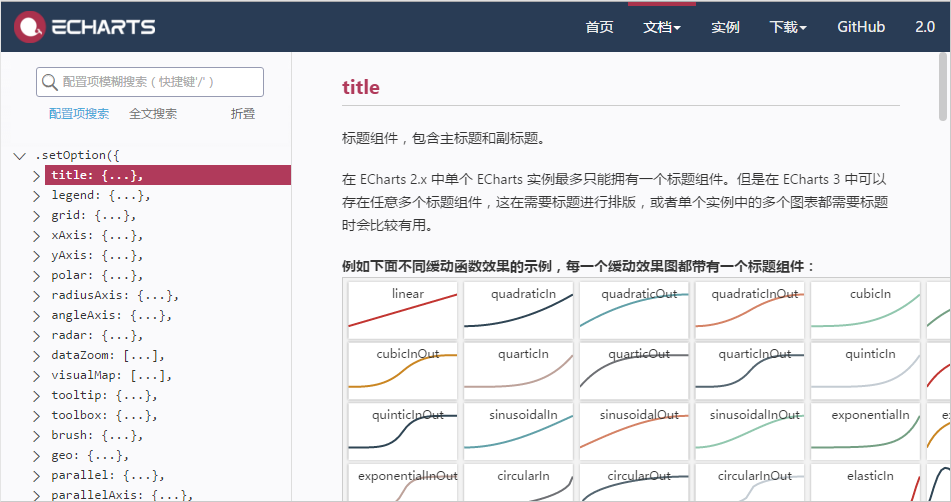
Task: Click the quarticIn easing chart
Action: (x=519, y=371)
